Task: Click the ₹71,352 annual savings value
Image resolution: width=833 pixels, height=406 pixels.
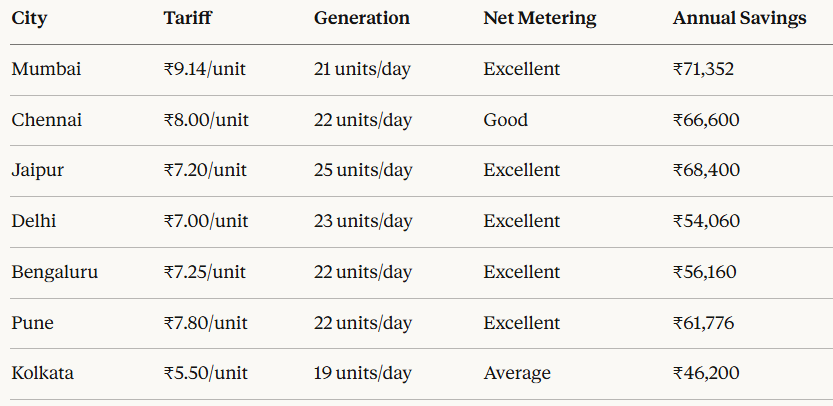Action: [703, 70]
